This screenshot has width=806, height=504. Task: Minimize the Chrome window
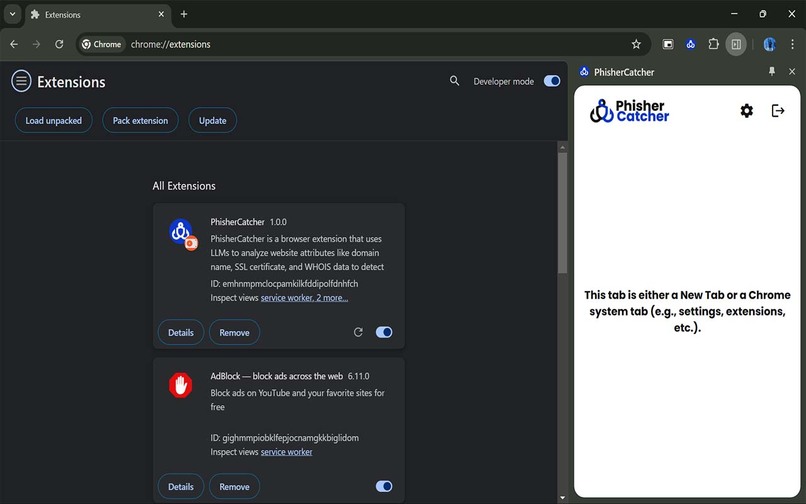click(x=734, y=14)
